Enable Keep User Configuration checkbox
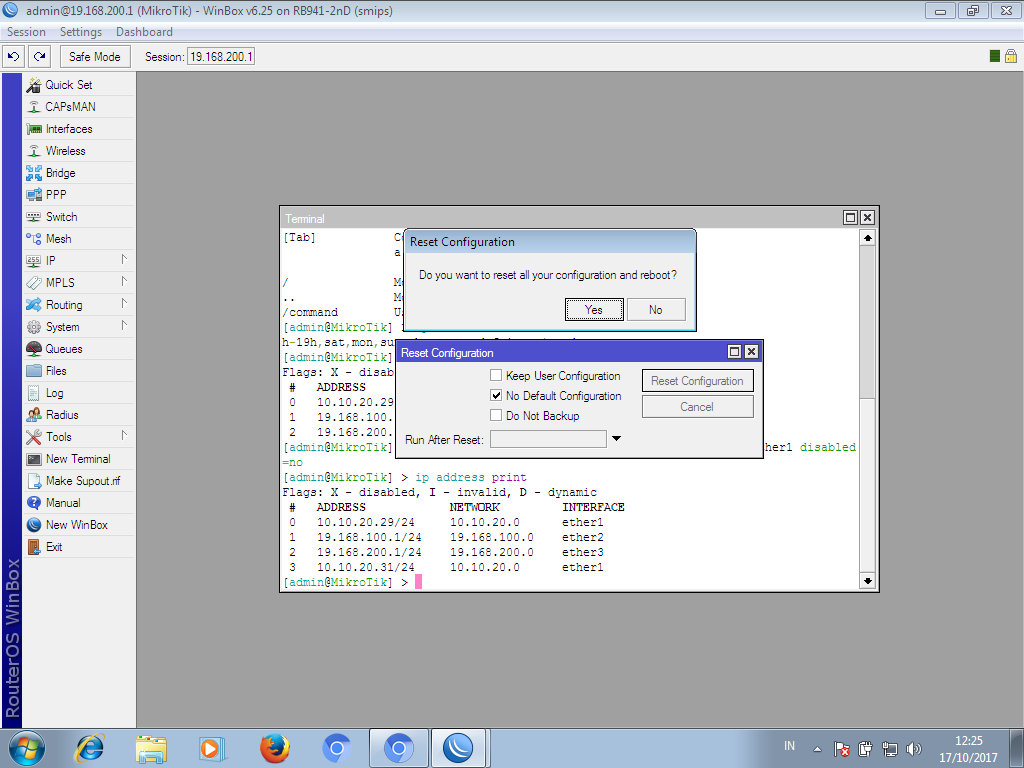1024x768 pixels. click(x=496, y=376)
